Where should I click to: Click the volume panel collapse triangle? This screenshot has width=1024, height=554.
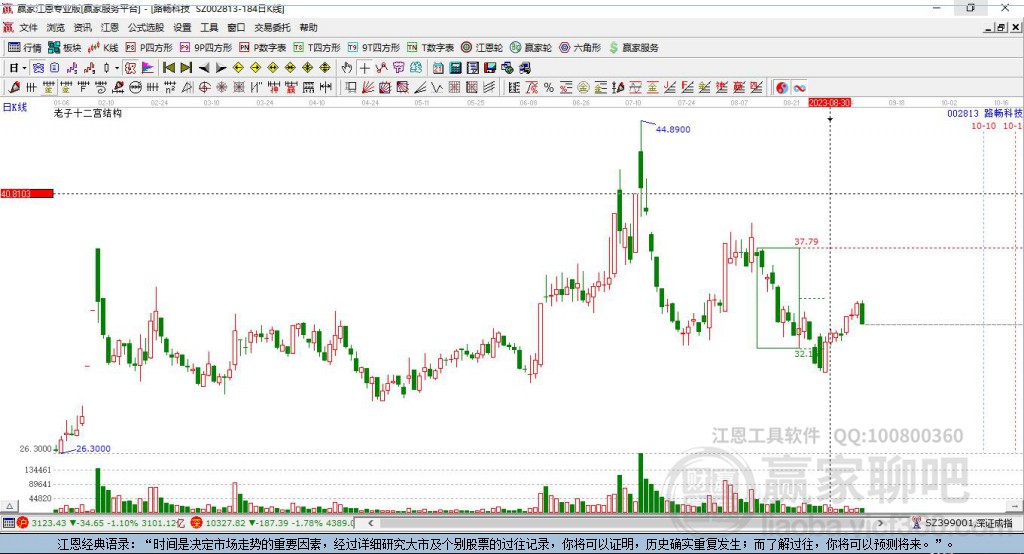(9, 506)
